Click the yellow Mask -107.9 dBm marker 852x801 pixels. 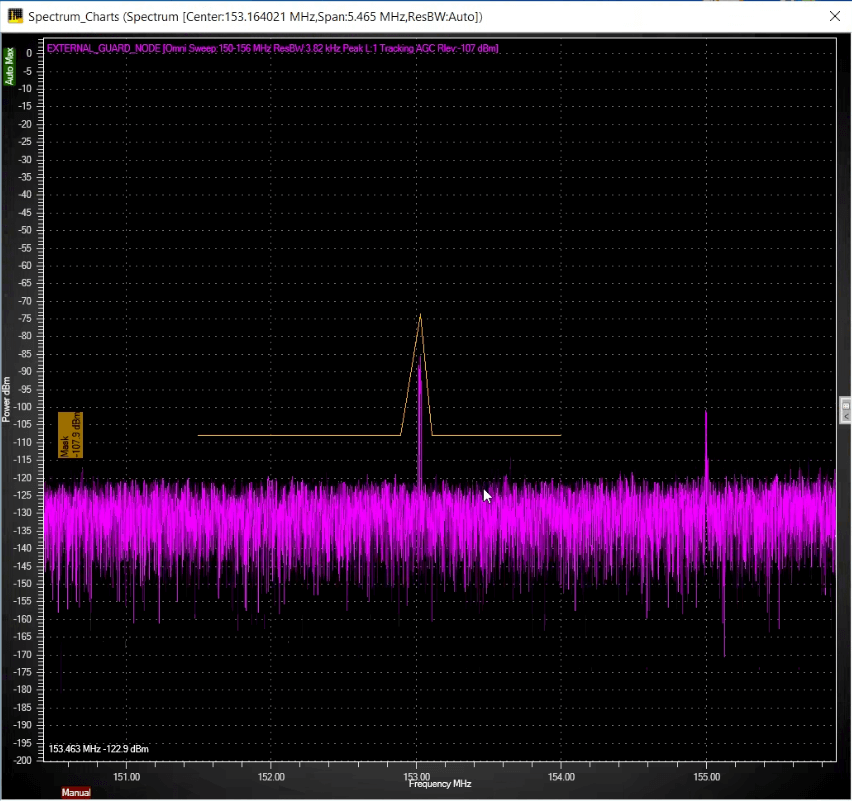click(70, 434)
